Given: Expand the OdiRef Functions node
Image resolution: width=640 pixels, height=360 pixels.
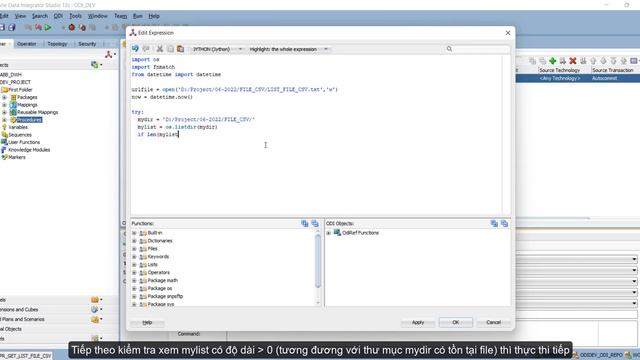Looking at the screenshot, I should [329, 233].
